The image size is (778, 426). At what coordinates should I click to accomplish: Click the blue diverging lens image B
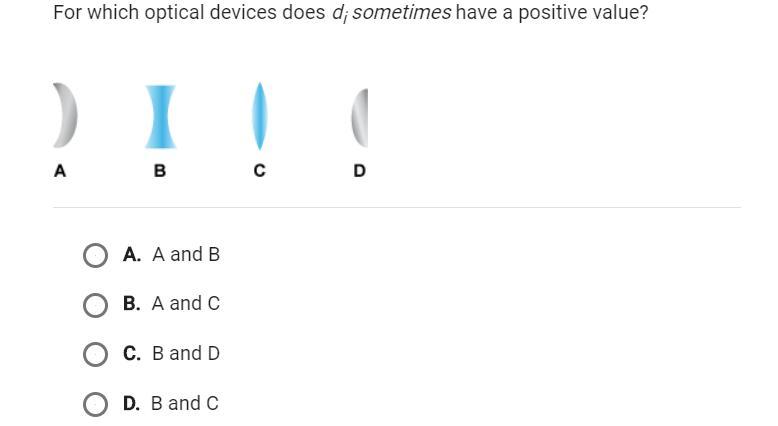(160, 117)
